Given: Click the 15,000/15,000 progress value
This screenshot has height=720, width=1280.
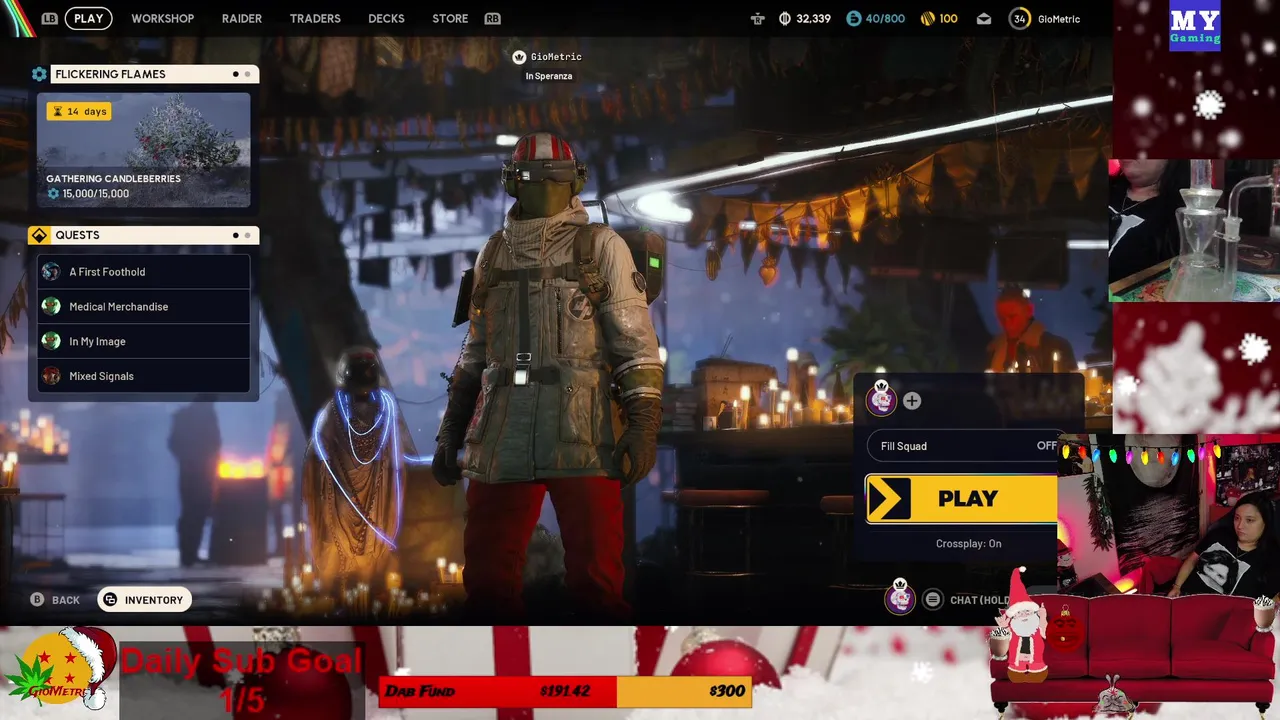Looking at the screenshot, I should [x=96, y=194].
